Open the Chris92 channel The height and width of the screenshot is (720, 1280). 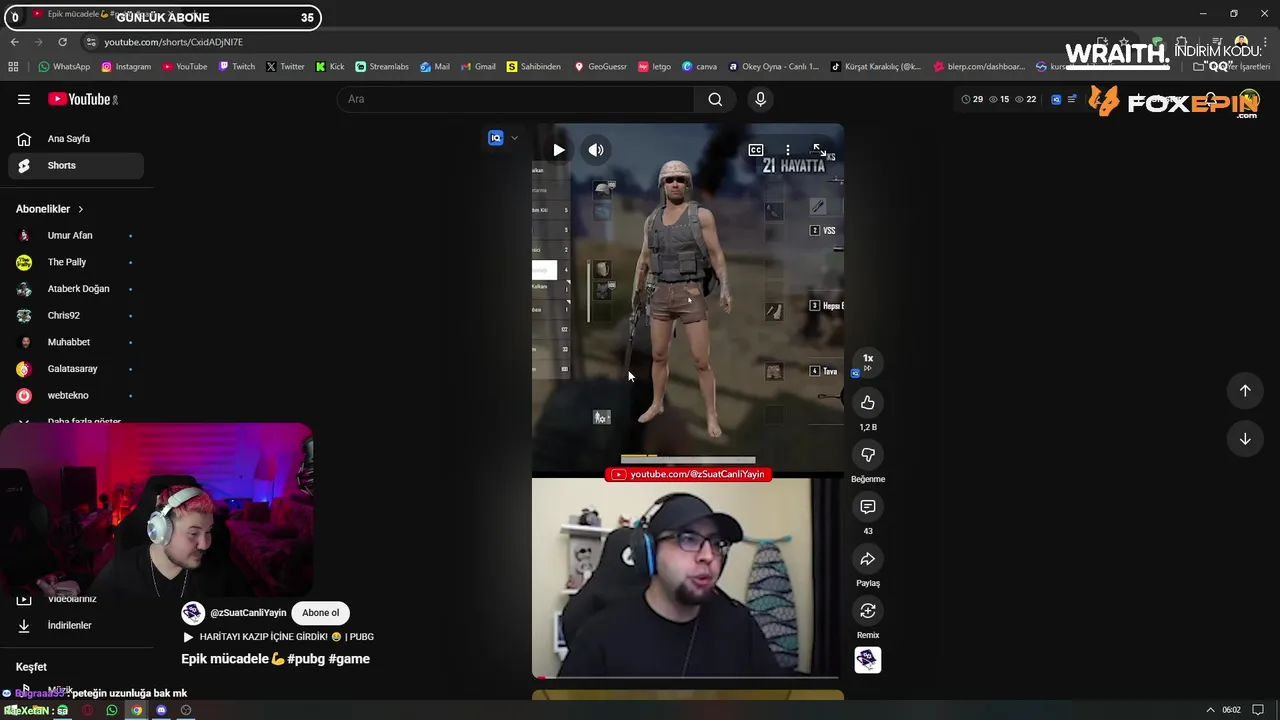(x=76, y=316)
